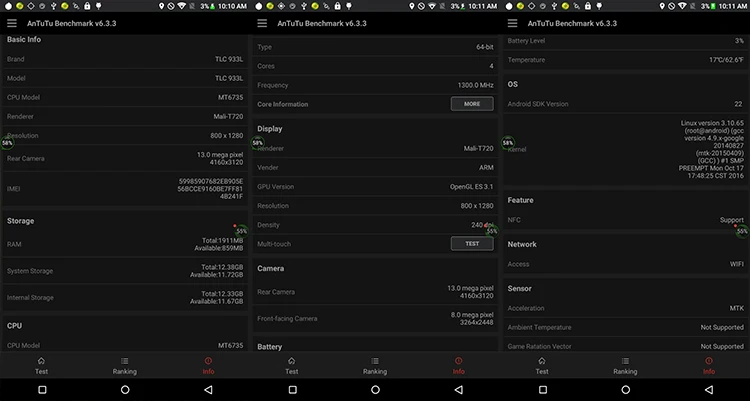
Task: Select Info tab in right screenshot
Action: tap(708, 366)
